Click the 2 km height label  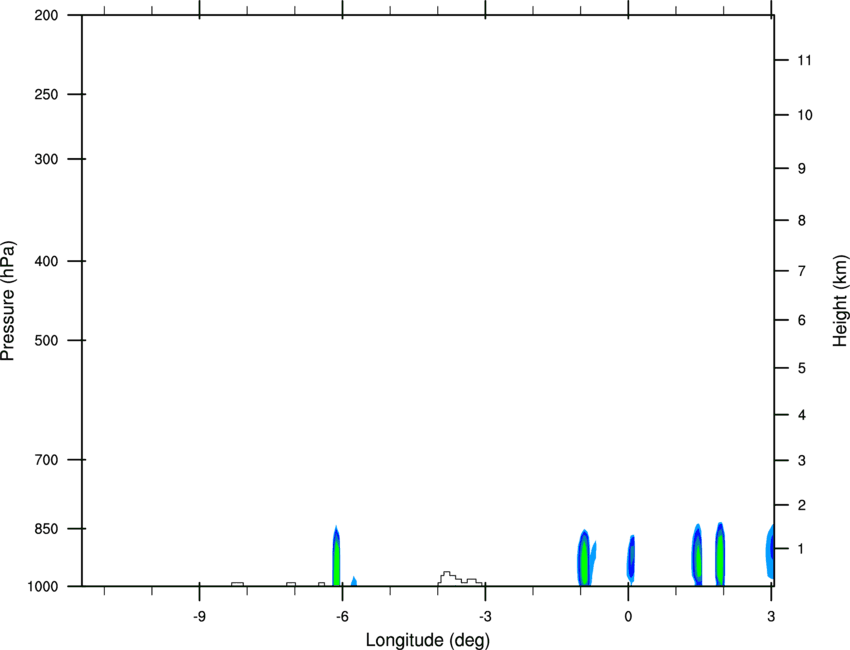801,505
